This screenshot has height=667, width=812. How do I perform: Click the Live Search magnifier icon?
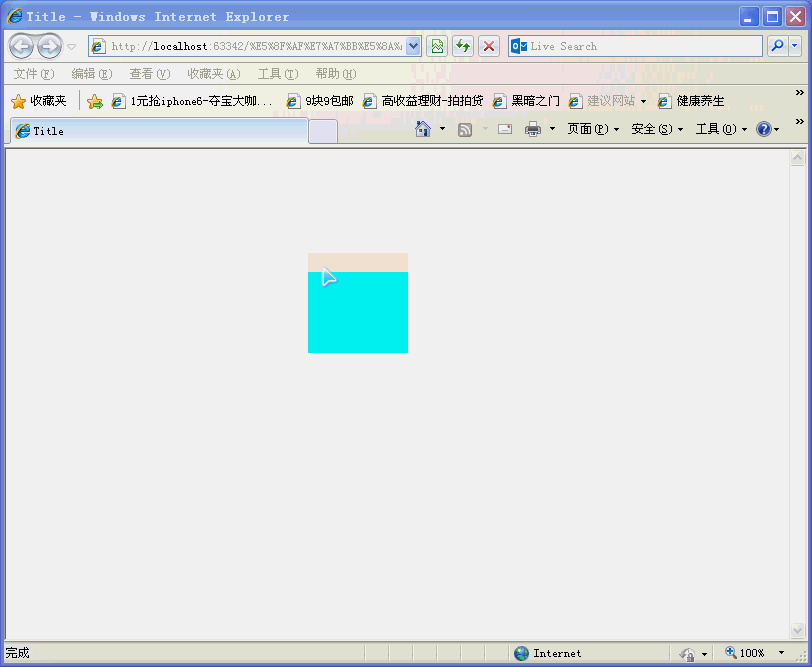point(777,46)
